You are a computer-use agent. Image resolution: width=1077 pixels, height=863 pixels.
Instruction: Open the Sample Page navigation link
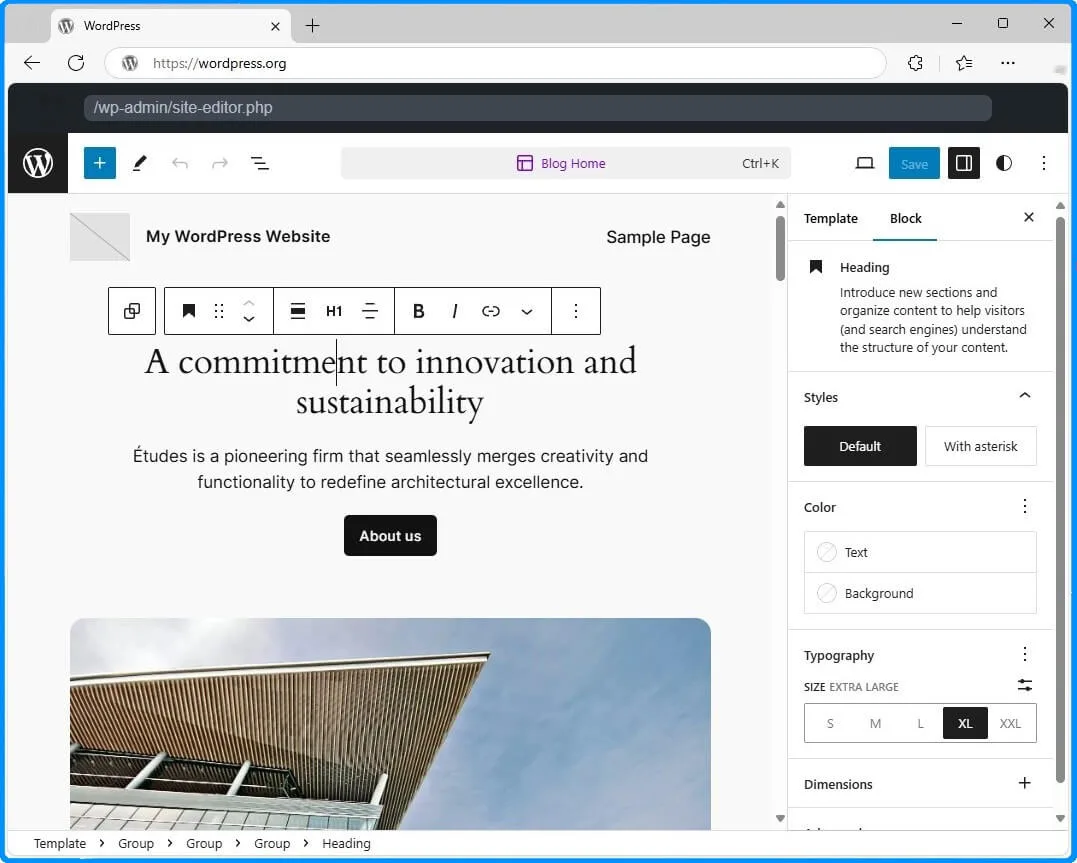[x=658, y=237]
